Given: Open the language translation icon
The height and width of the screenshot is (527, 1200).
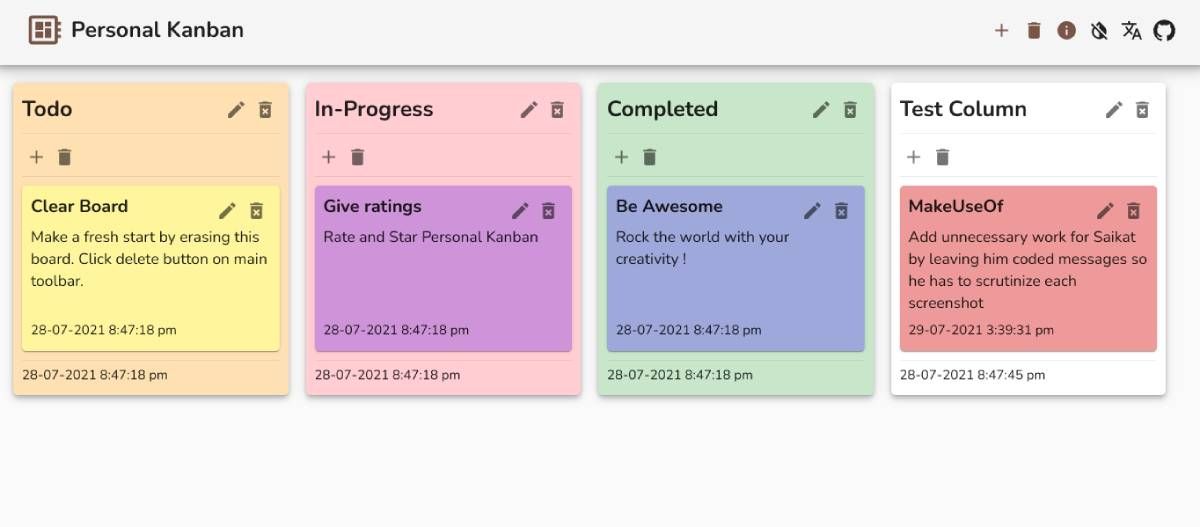Looking at the screenshot, I should pyautogui.click(x=1131, y=30).
